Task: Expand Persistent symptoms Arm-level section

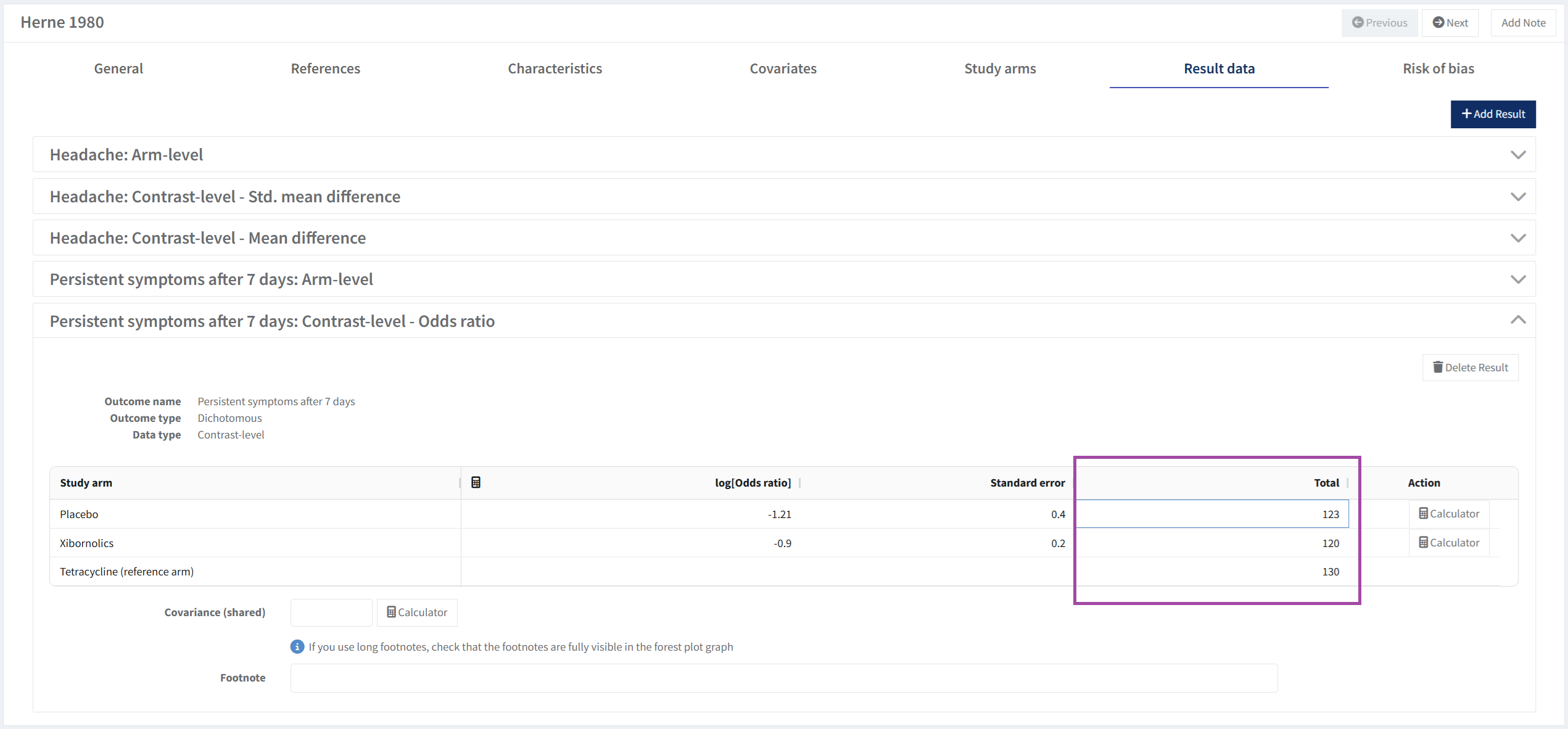Action: pyautogui.click(x=1517, y=279)
